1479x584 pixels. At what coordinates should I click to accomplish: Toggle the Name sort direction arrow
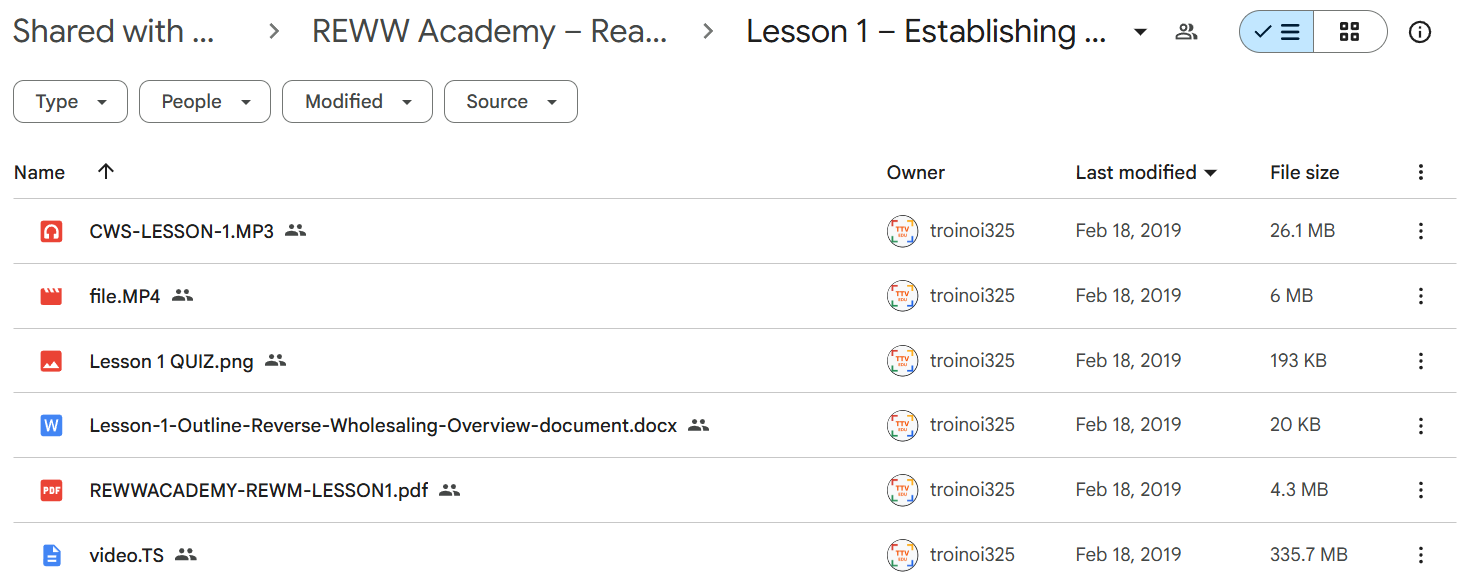click(x=106, y=172)
